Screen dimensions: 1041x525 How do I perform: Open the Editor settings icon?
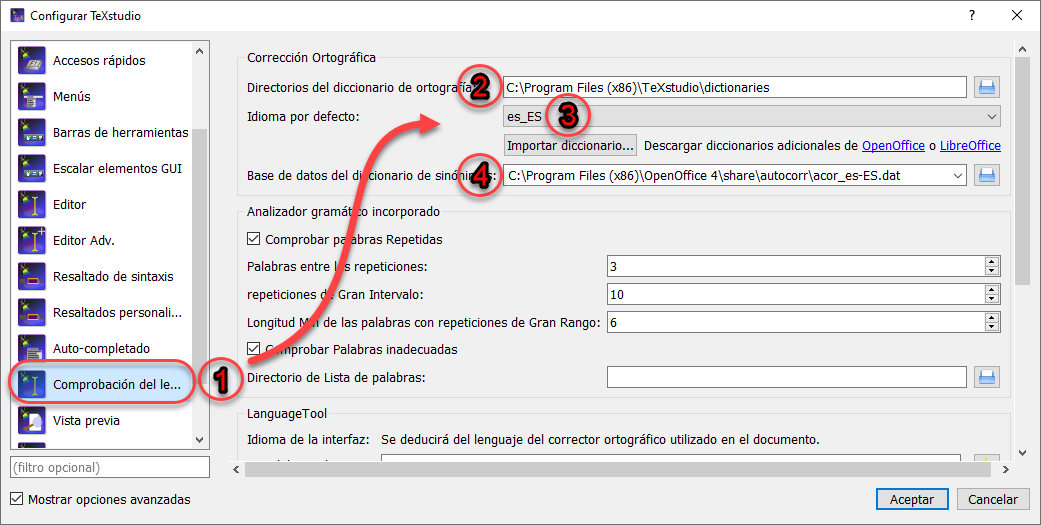(33, 205)
